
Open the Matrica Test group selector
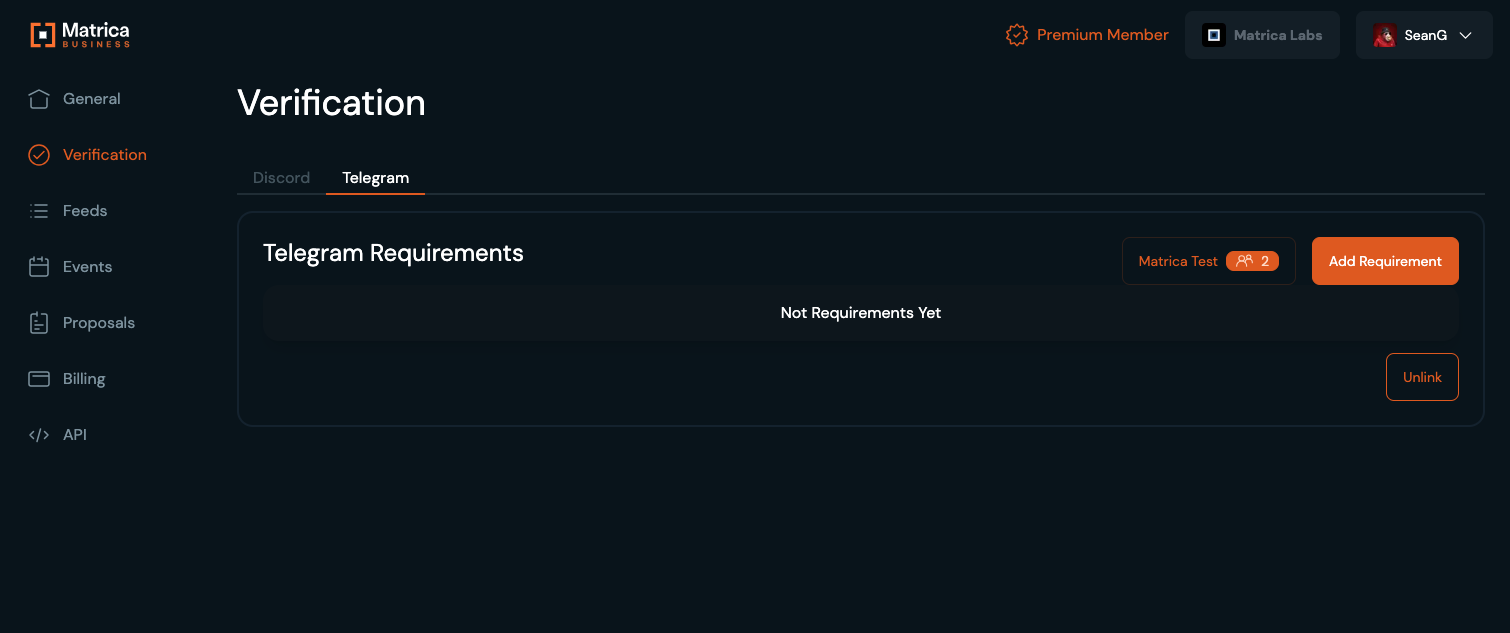click(1178, 261)
